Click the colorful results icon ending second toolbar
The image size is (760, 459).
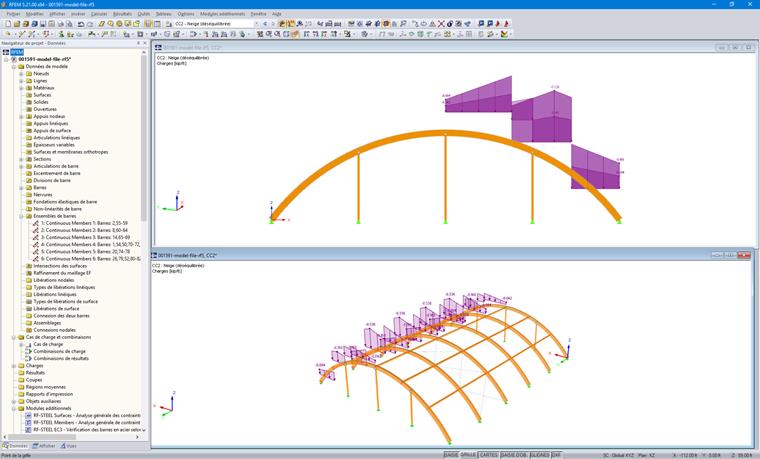click(503, 34)
